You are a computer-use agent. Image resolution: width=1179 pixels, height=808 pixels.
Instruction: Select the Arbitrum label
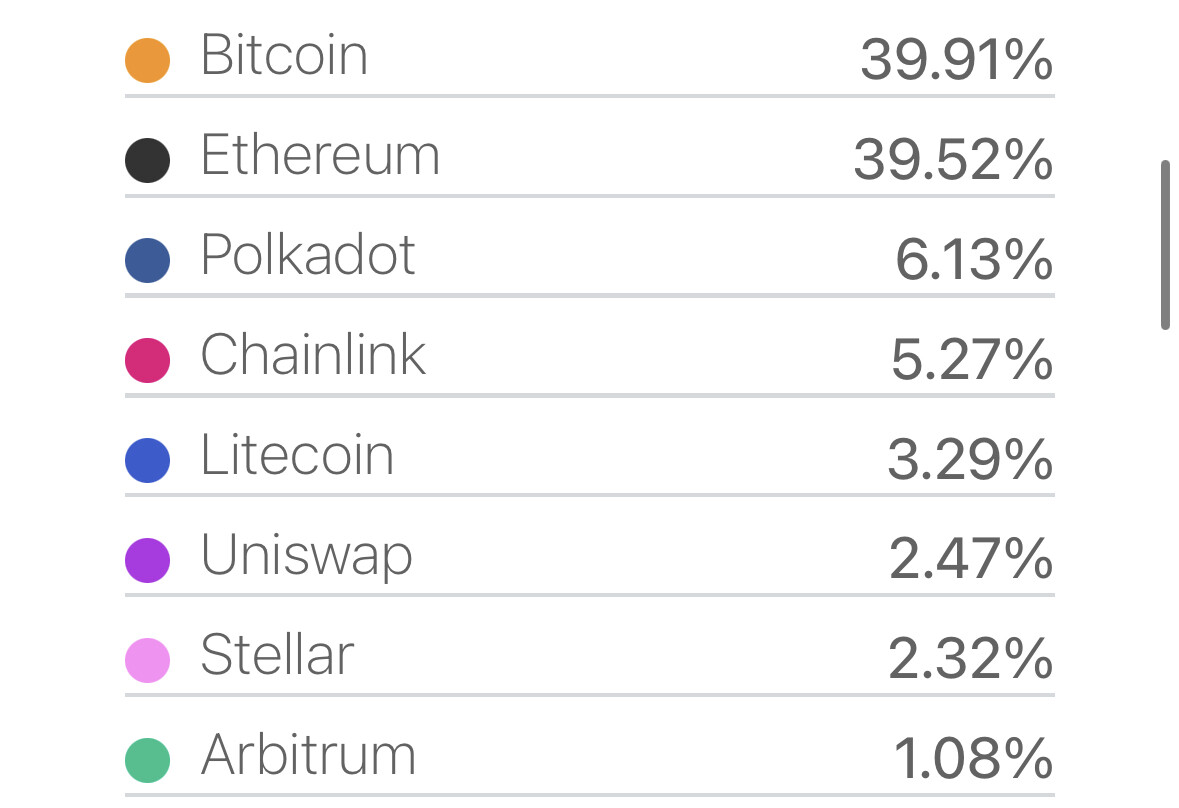tap(308, 755)
